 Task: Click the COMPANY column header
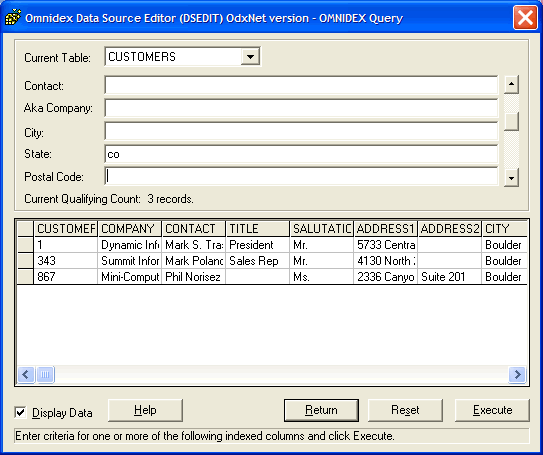click(130, 229)
